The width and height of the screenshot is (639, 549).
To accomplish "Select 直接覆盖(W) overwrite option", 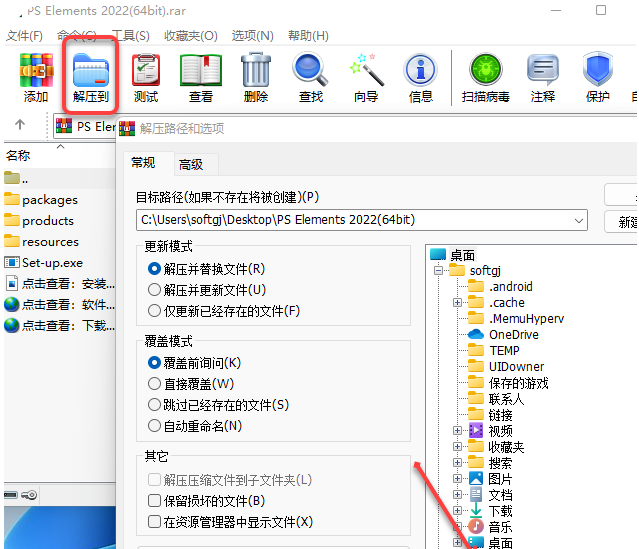I will (155, 383).
